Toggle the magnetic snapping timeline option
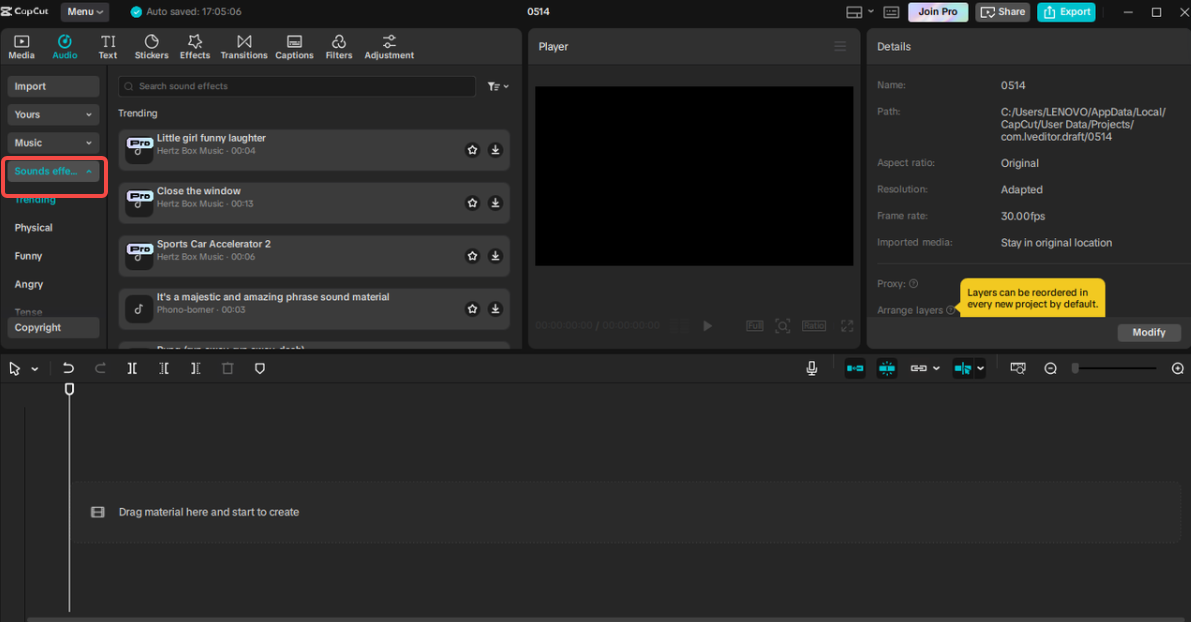The width and height of the screenshot is (1191, 622). (x=886, y=368)
